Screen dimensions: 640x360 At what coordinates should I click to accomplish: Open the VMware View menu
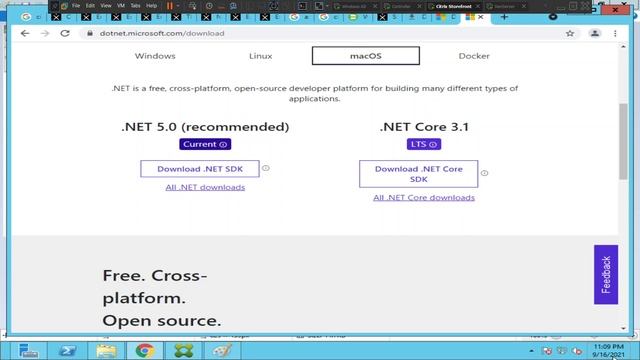tap(106, 6)
